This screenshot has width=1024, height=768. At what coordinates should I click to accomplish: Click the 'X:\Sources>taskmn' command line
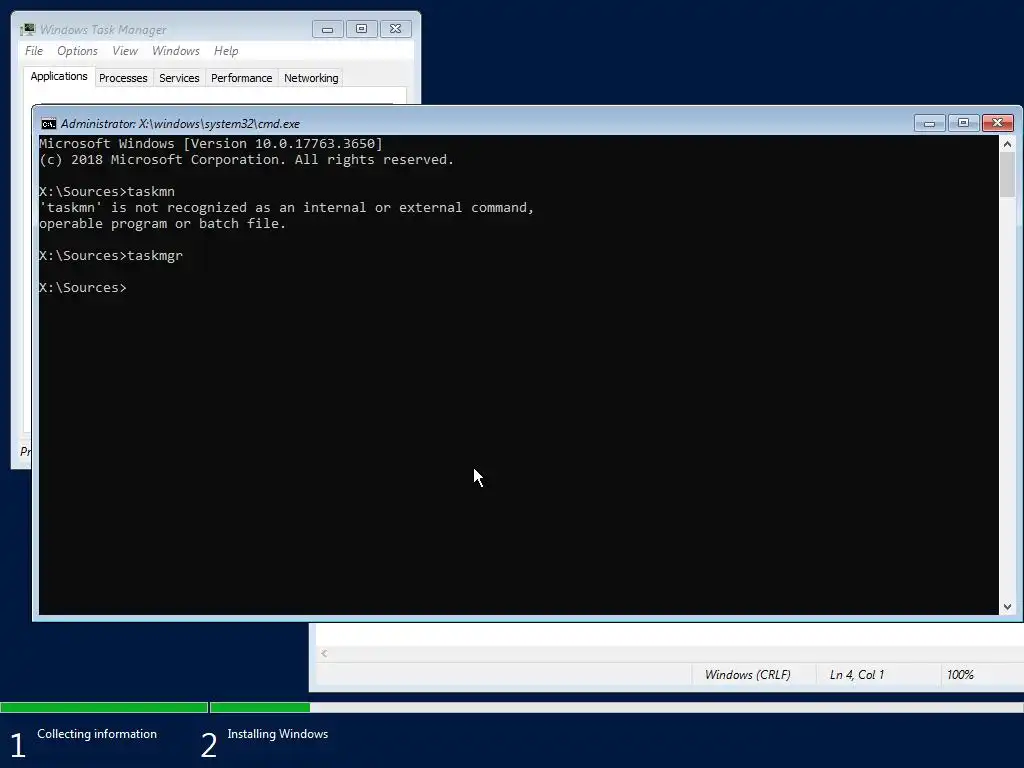pyautogui.click(x=107, y=192)
